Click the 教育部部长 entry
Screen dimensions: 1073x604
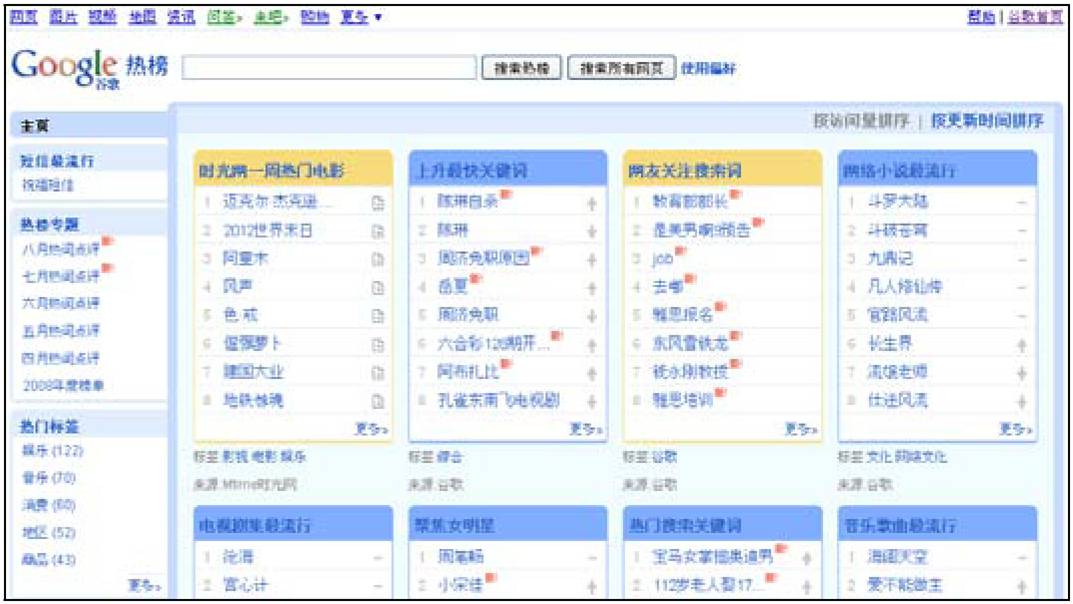point(690,202)
